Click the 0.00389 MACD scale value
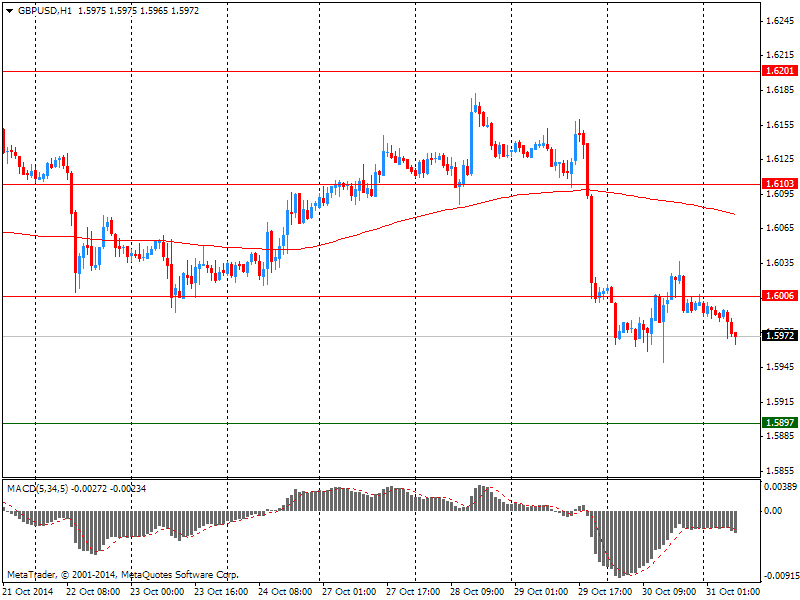Screen dimensions: 800x600 point(780,487)
